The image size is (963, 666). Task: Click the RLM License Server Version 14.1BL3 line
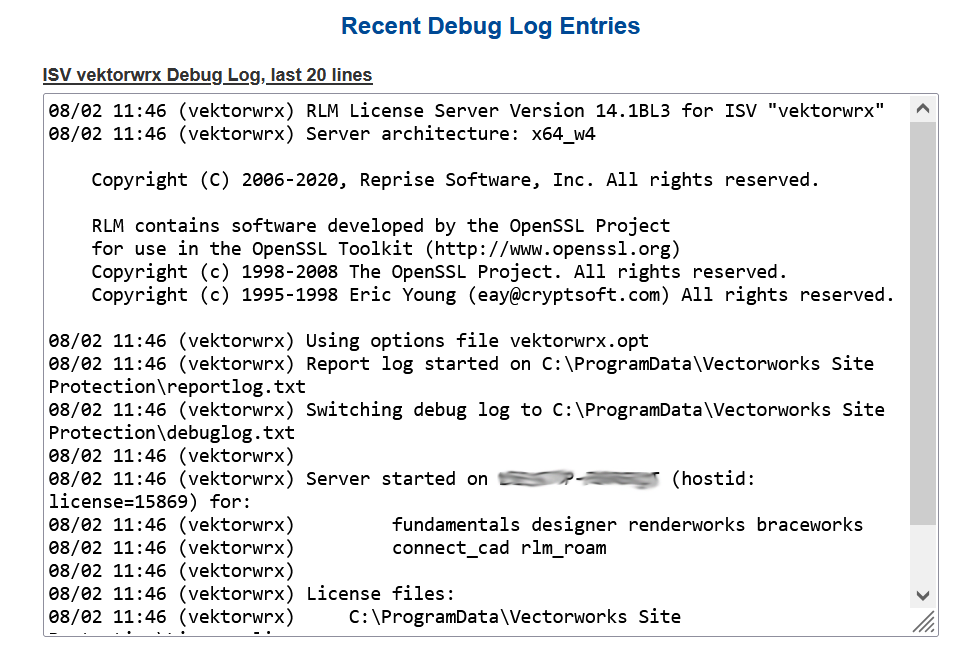click(467, 111)
